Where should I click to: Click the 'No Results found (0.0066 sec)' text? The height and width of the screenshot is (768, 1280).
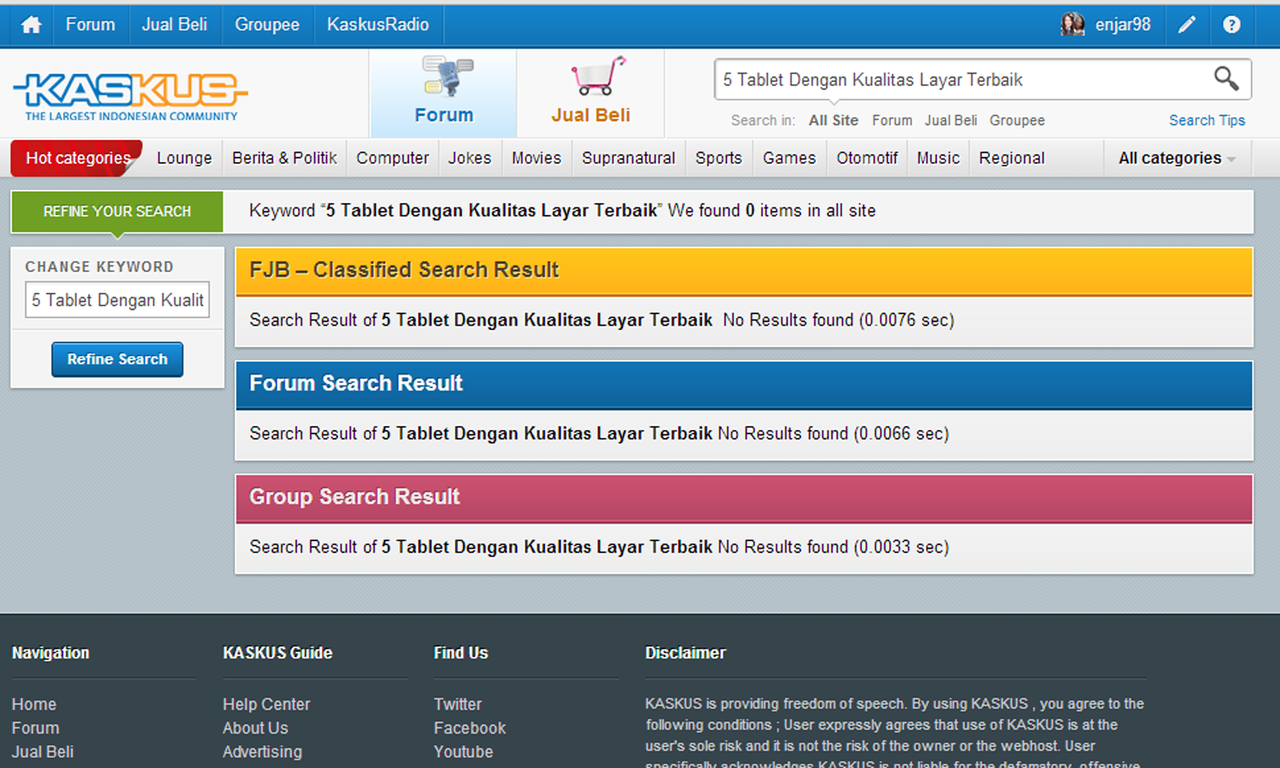pos(833,433)
